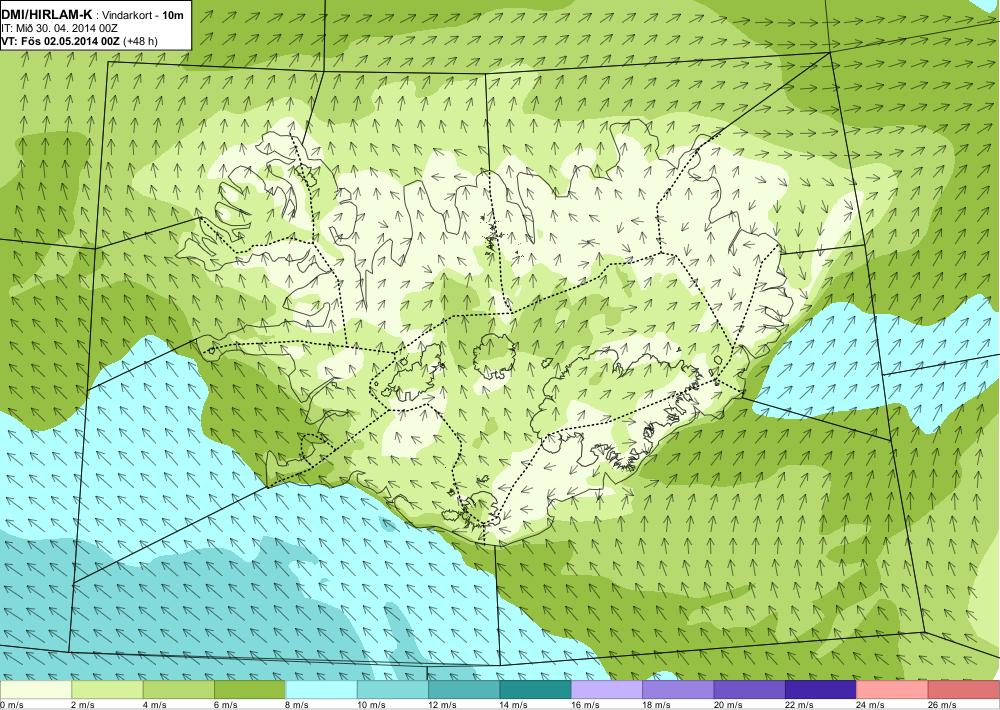Click the '18 m/s' legend label
Image resolution: width=1000 pixels, height=710 pixels.
pyautogui.click(x=657, y=705)
